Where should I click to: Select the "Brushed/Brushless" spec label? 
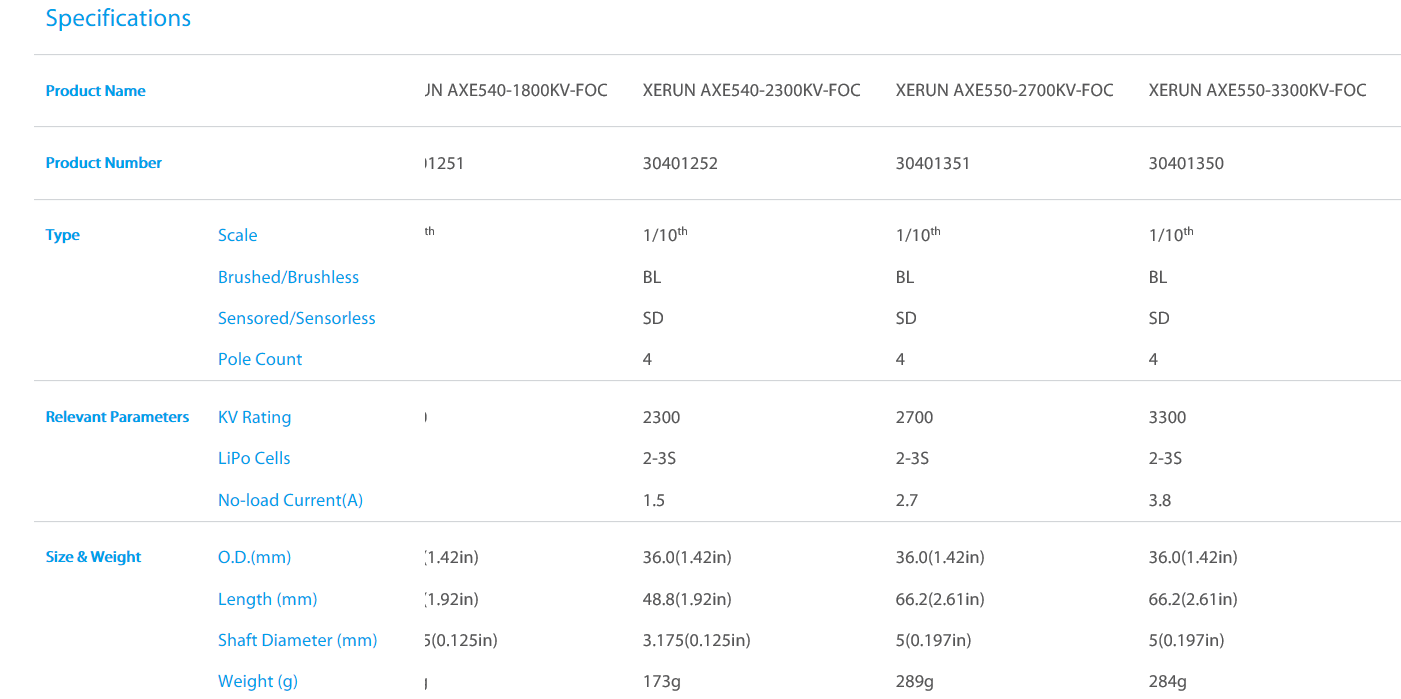click(288, 277)
